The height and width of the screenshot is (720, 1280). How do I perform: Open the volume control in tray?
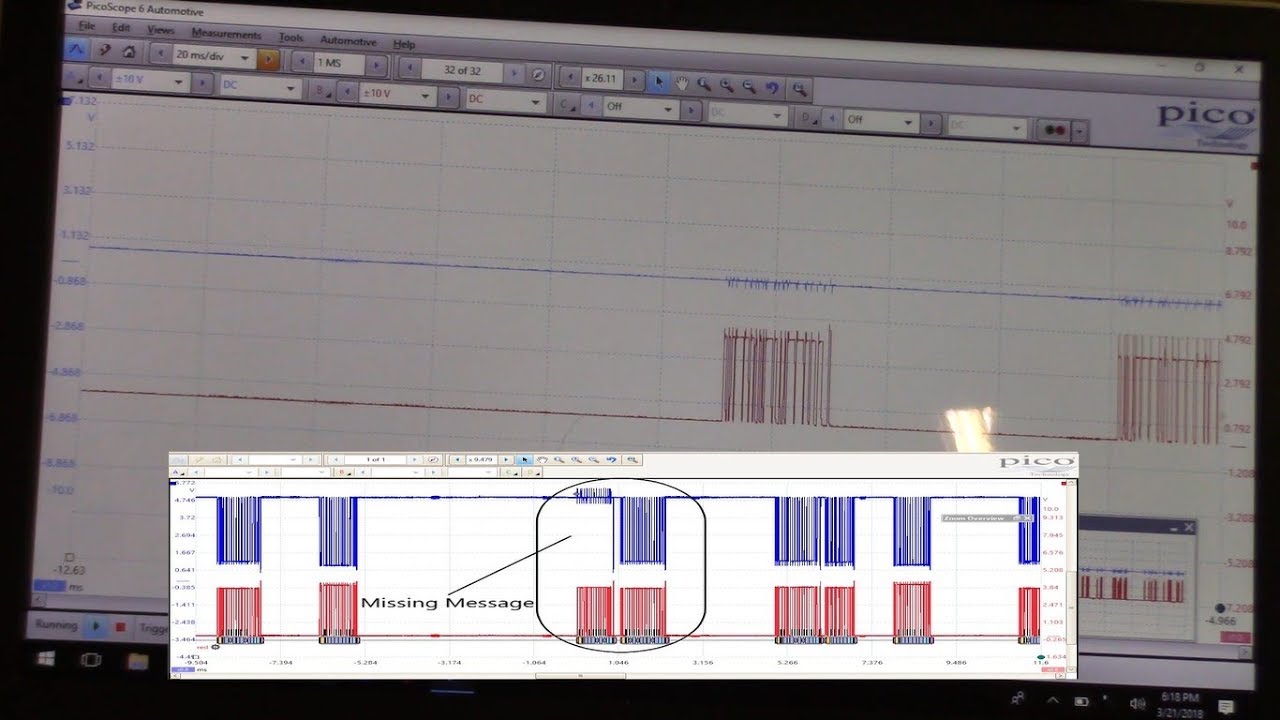click(x=1138, y=704)
